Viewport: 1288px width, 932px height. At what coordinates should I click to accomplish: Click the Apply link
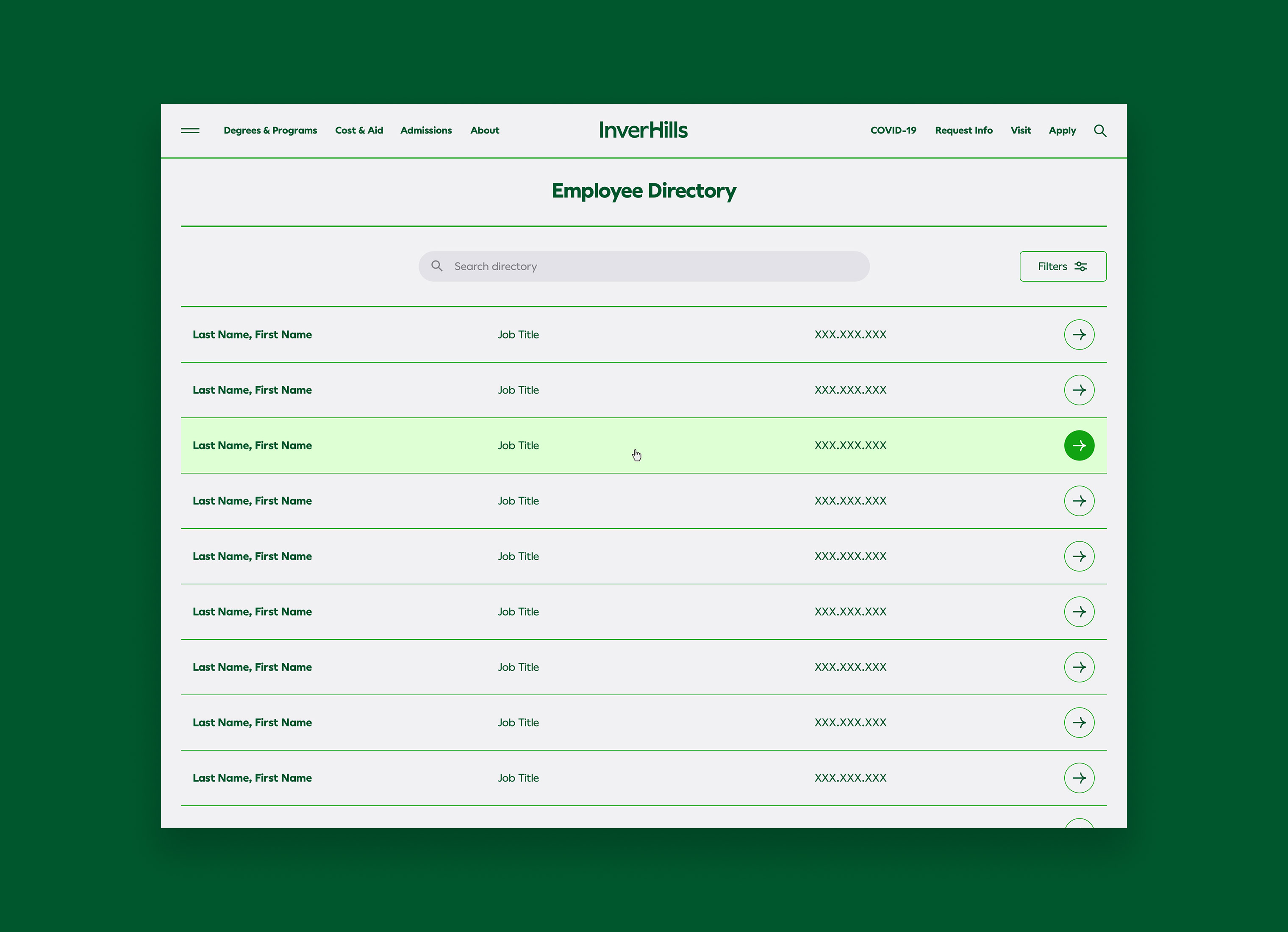pyautogui.click(x=1062, y=130)
